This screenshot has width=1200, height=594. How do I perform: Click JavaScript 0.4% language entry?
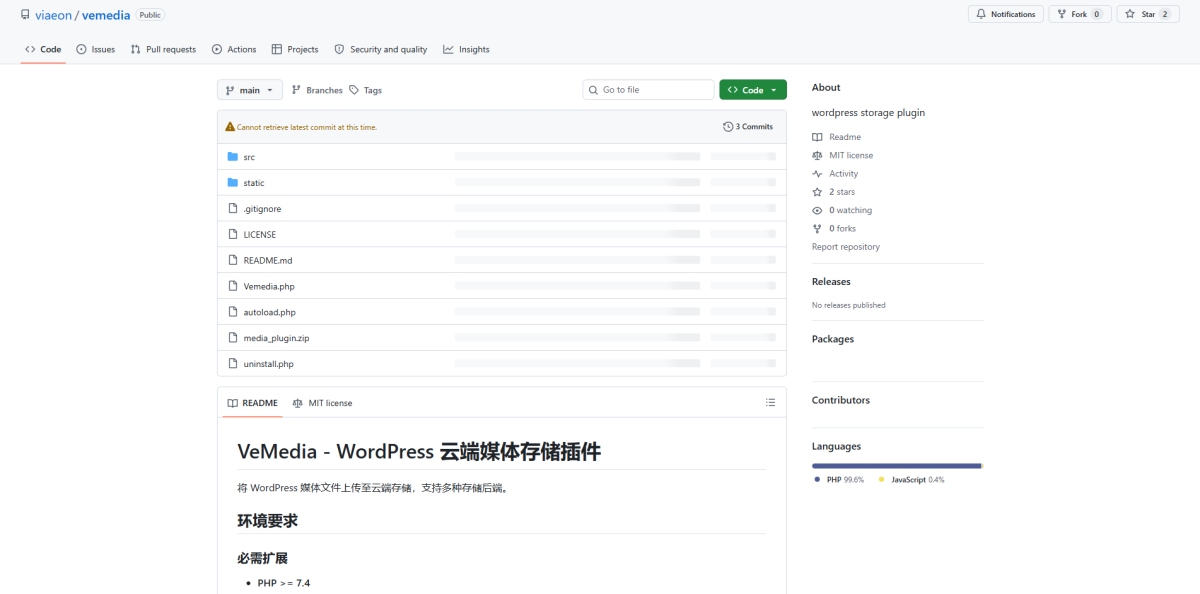point(912,480)
